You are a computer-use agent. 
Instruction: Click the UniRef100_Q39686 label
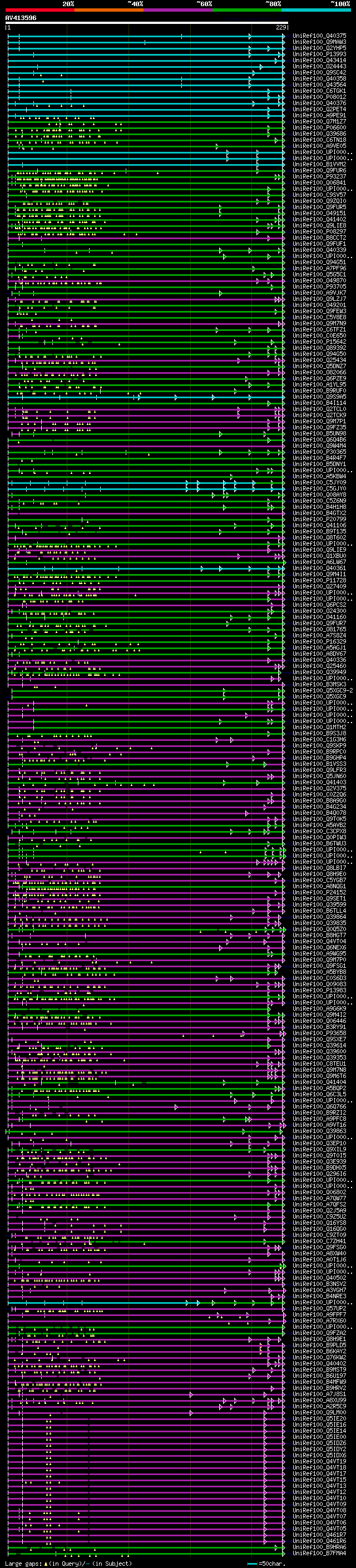point(319,134)
